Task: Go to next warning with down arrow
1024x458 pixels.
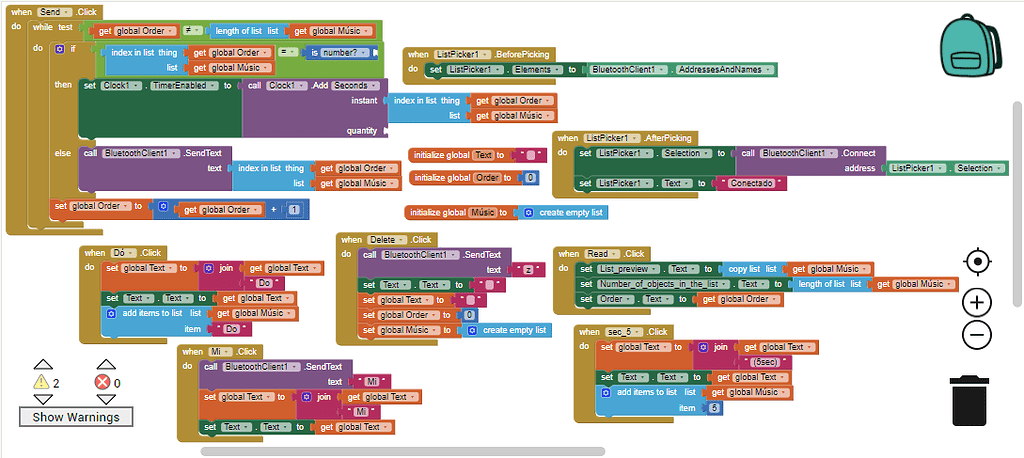Action: point(42,399)
